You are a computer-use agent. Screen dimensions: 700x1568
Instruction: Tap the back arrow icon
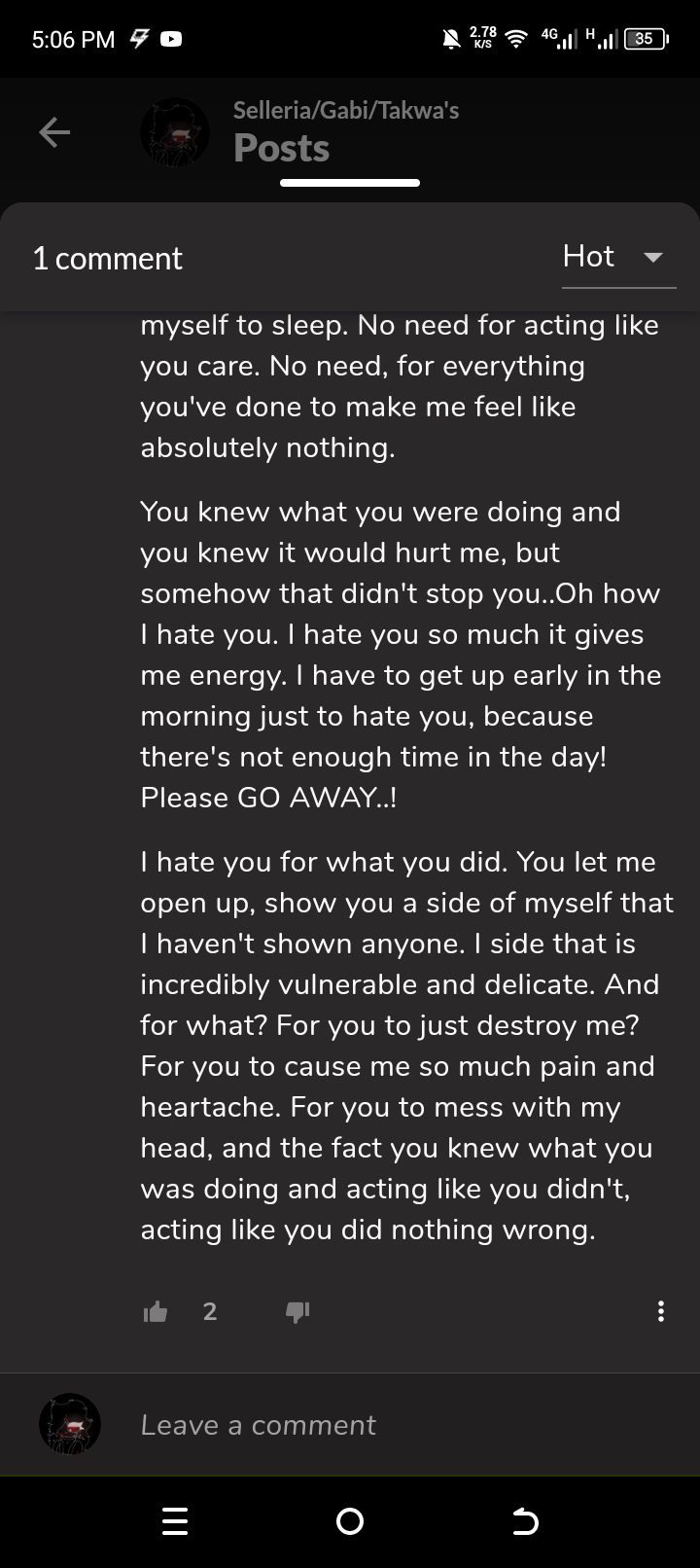coord(54,131)
